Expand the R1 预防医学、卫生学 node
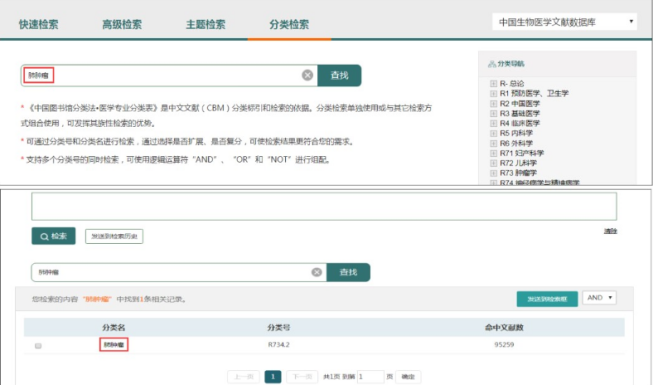Screen dimensions: 654x385 [493, 93]
